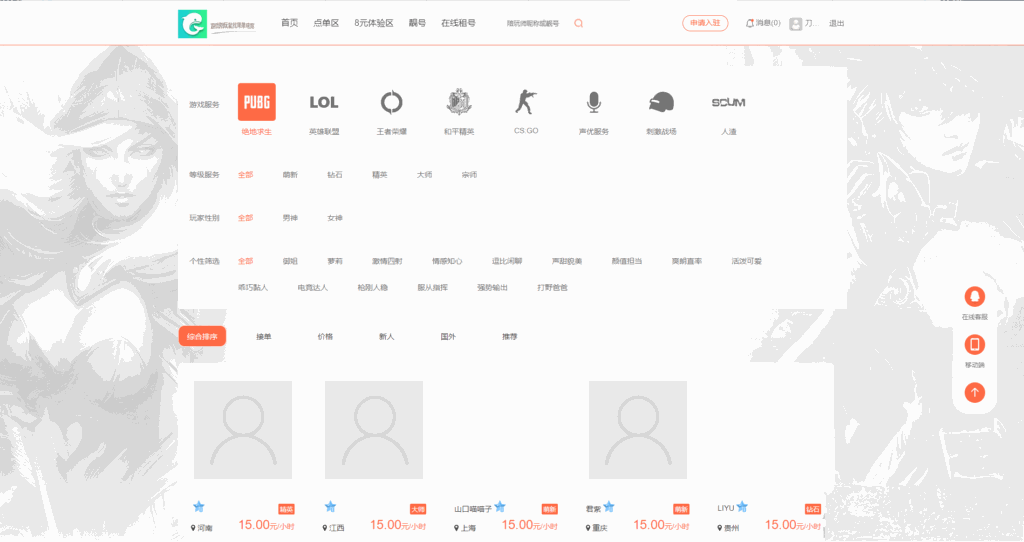Open the 消息 notification bell
Viewport: 1024px width, 542px height.
pyautogui.click(x=750, y=23)
